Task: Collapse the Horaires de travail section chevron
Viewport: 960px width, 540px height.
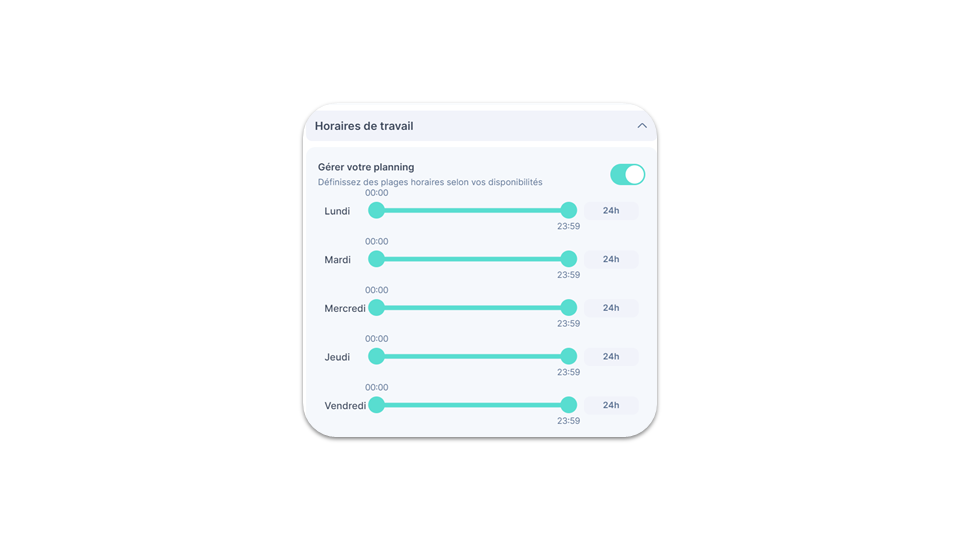Action: 642,126
